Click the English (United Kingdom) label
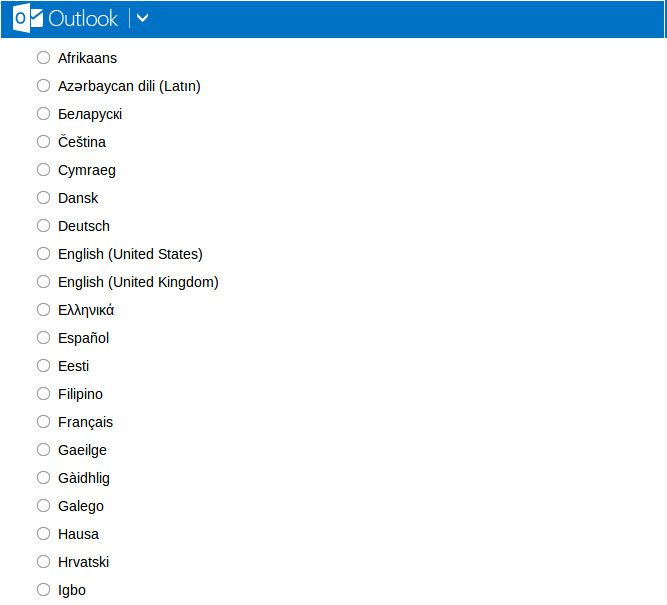The height and width of the screenshot is (605, 667). pos(138,283)
